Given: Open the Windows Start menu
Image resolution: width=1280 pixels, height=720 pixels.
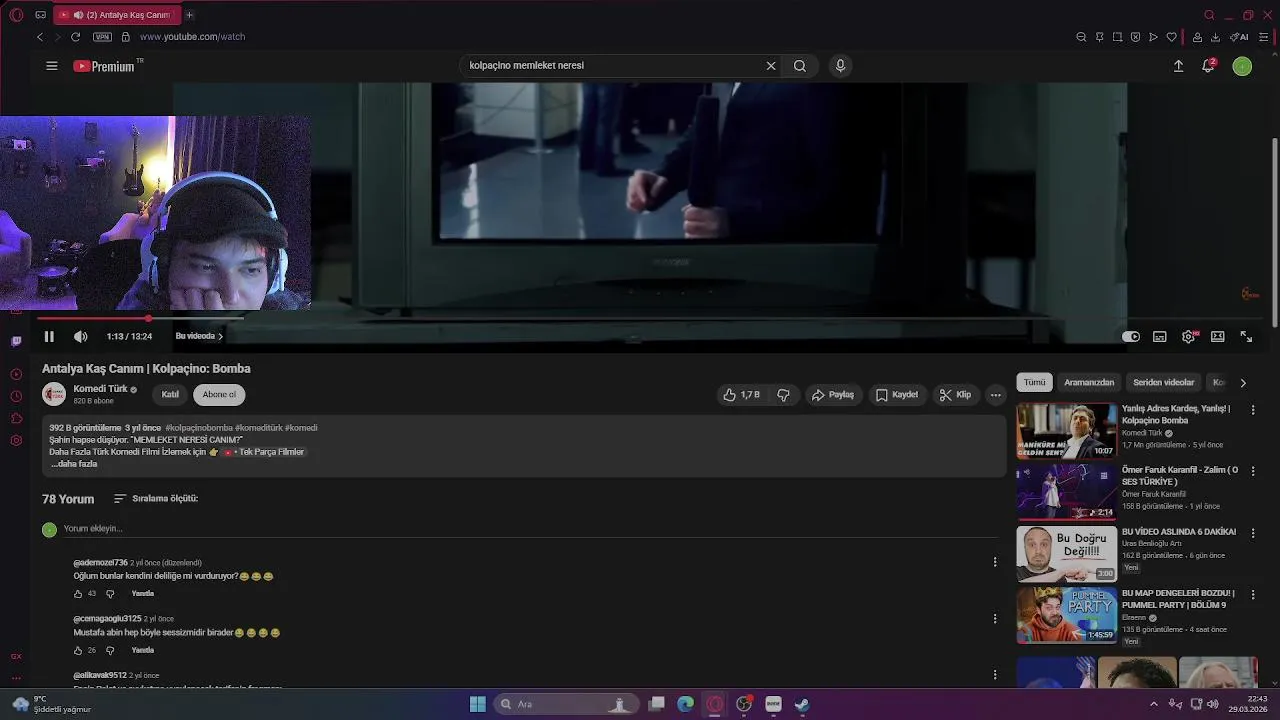Looking at the screenshot, I should point(478,704).
